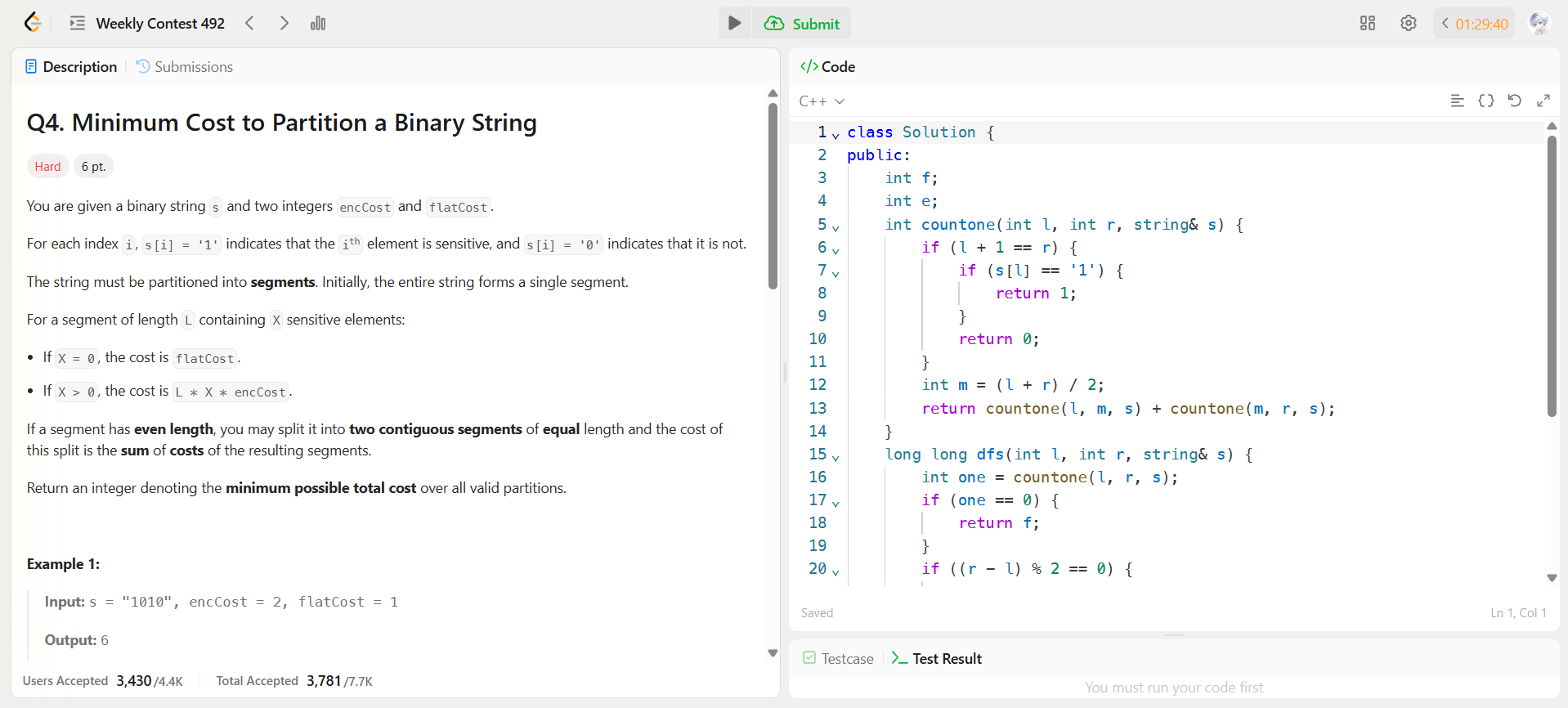Reset code to the default template
1568x708 pixels.
(1514, 101)
